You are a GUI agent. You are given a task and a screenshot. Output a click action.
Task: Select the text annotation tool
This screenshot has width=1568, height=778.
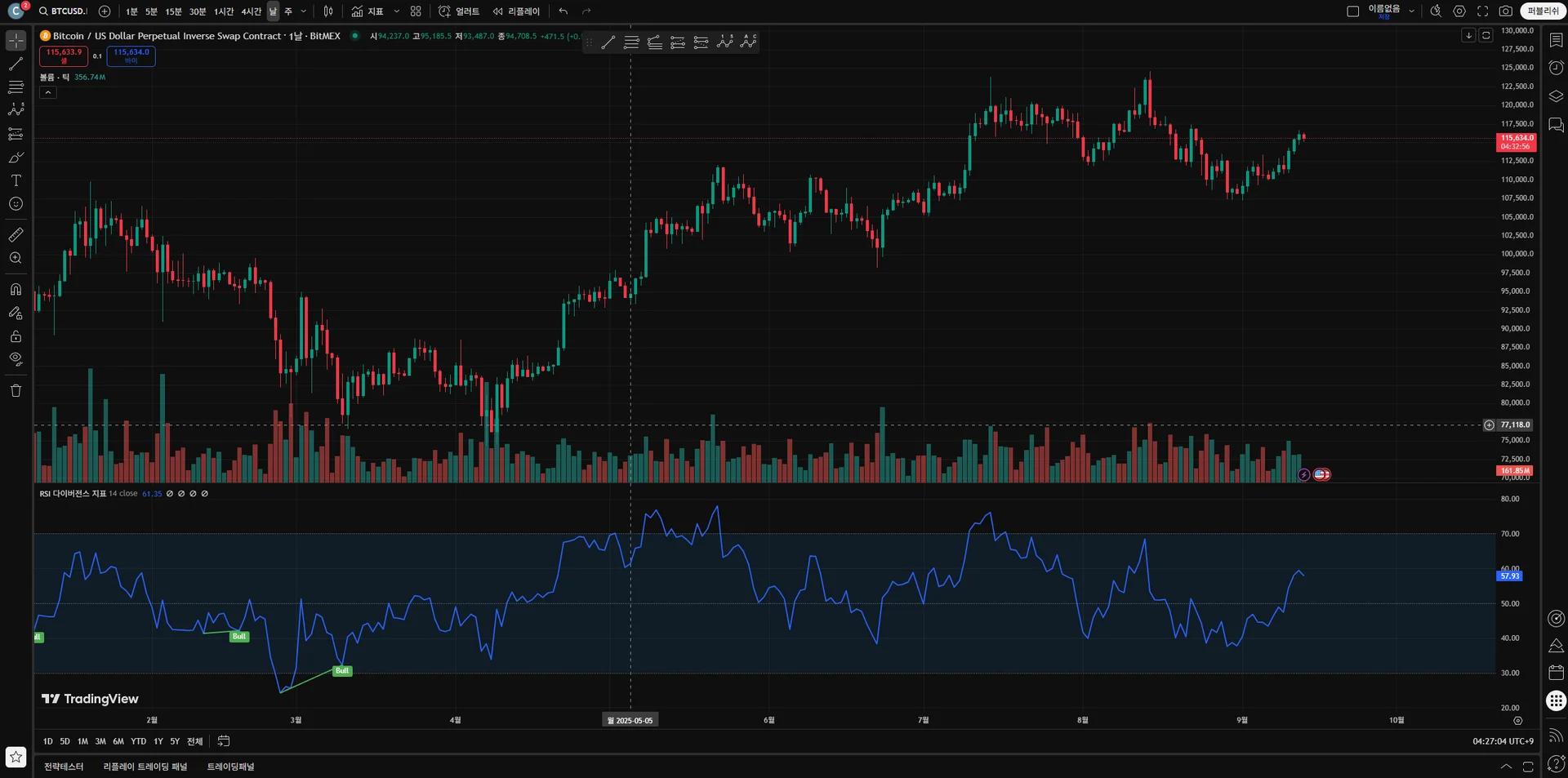tap(16, 180)
